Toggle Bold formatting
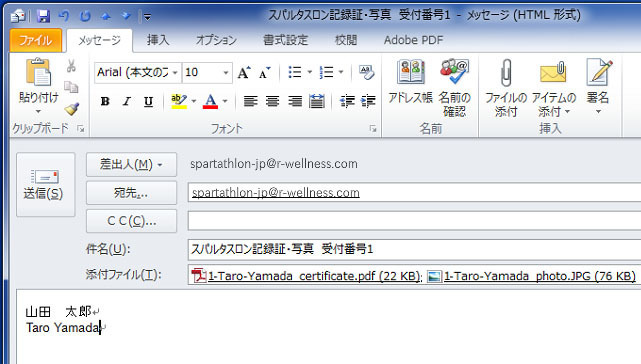The image size is (641, 364). pyautogui.click(x=105, y=101)
